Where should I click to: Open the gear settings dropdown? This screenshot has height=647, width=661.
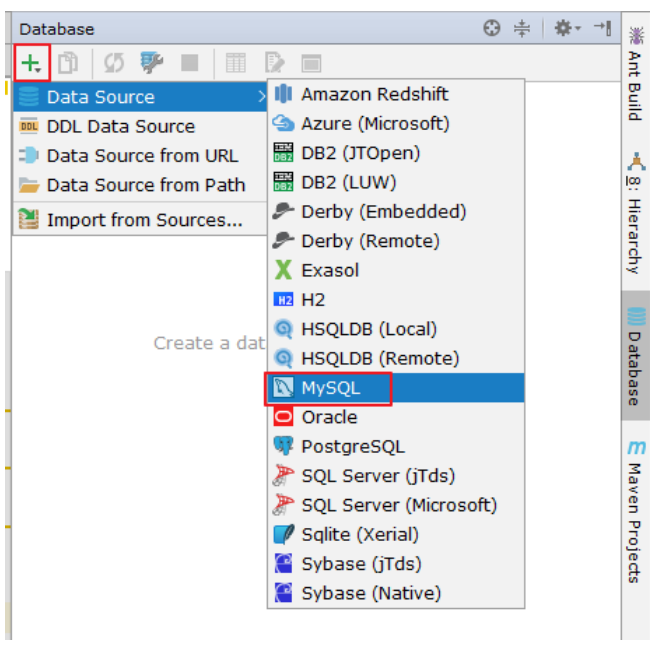[x=567, y=28]
